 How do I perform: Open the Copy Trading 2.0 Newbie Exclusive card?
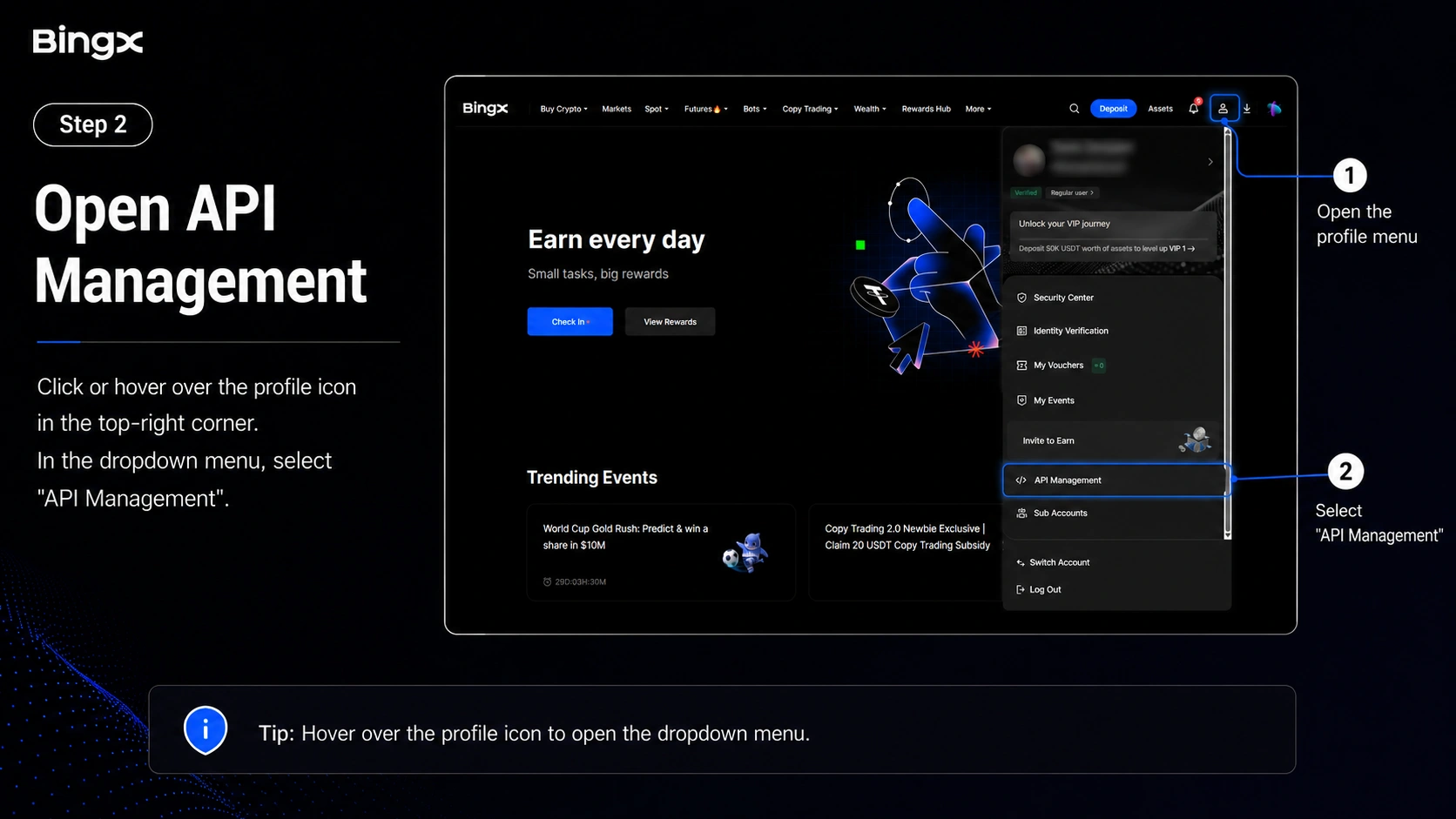point(906,553)
